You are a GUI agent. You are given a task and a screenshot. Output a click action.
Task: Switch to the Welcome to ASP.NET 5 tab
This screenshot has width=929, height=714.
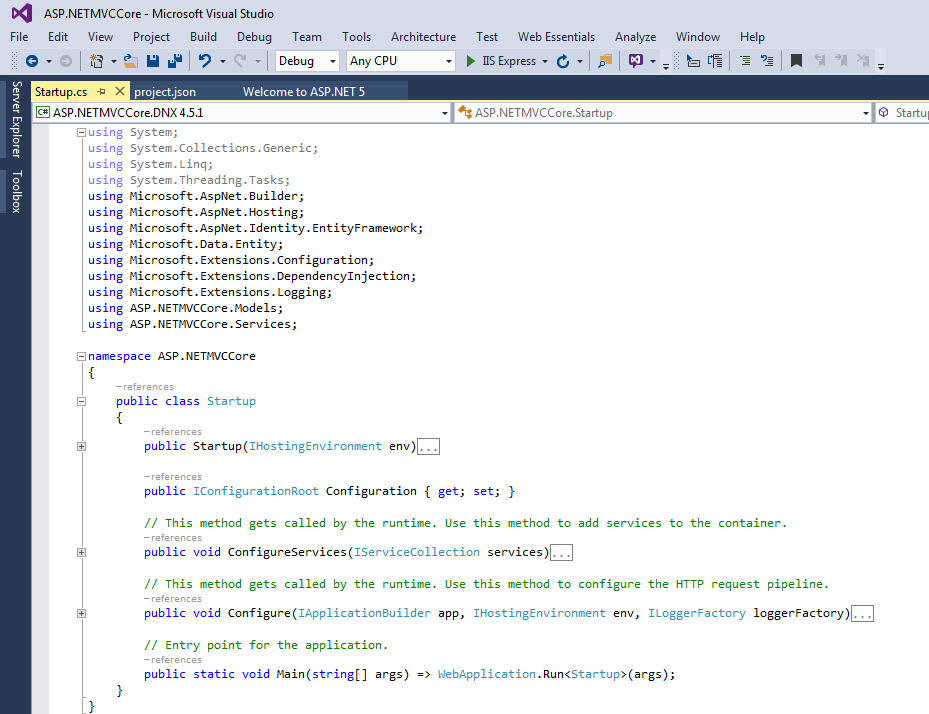(x=304, y=92)
